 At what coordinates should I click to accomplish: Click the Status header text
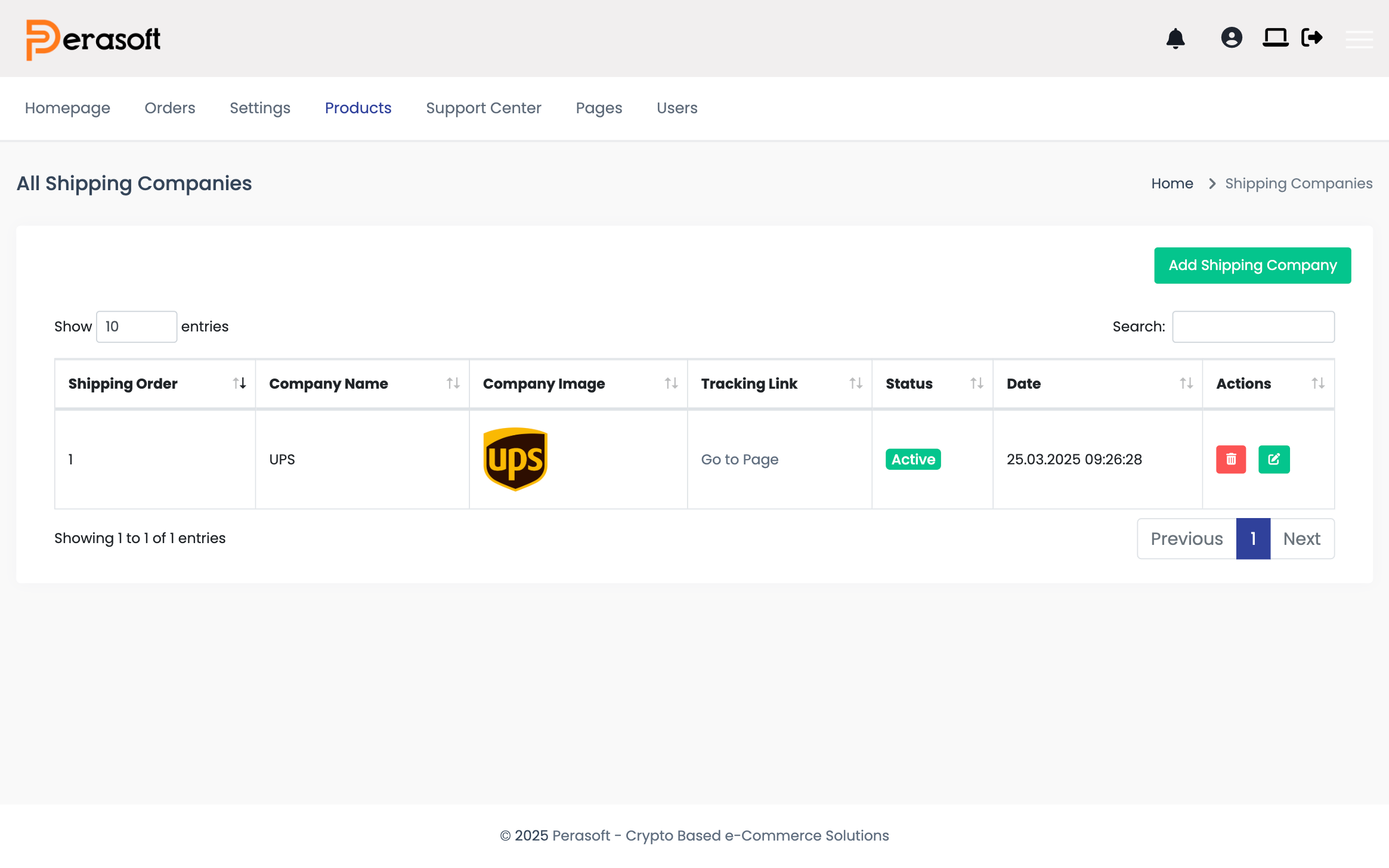[x=909, y=384]
